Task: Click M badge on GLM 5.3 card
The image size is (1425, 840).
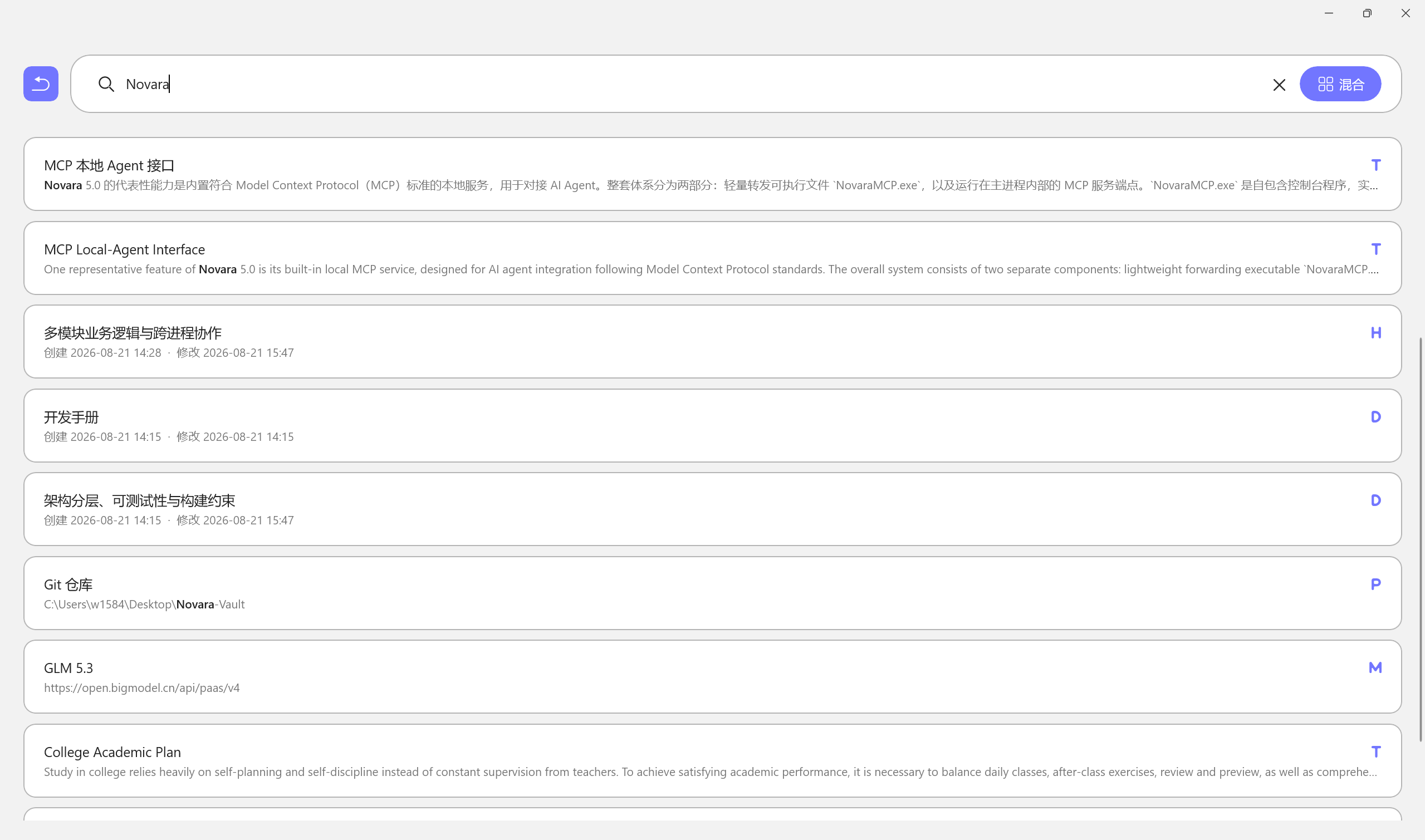Action: [1375, 668]
